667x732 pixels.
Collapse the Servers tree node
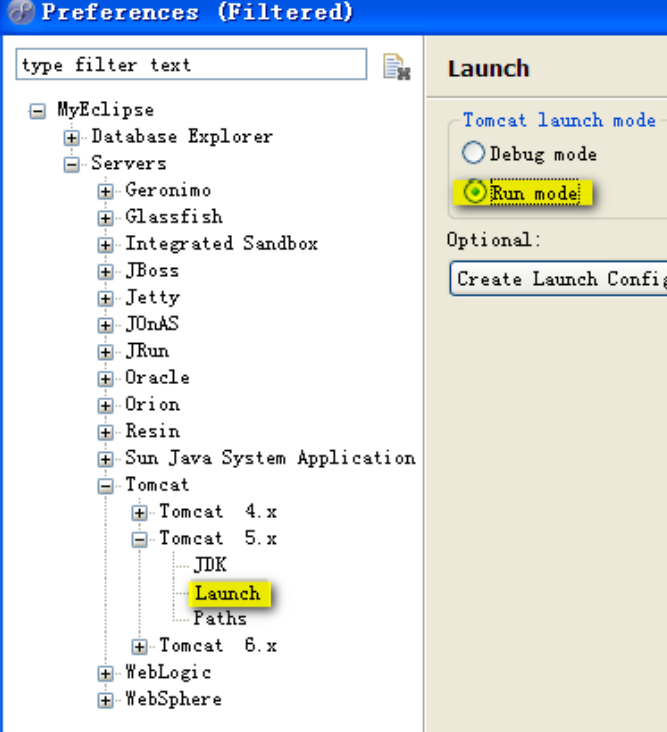[x=71, y=165]
